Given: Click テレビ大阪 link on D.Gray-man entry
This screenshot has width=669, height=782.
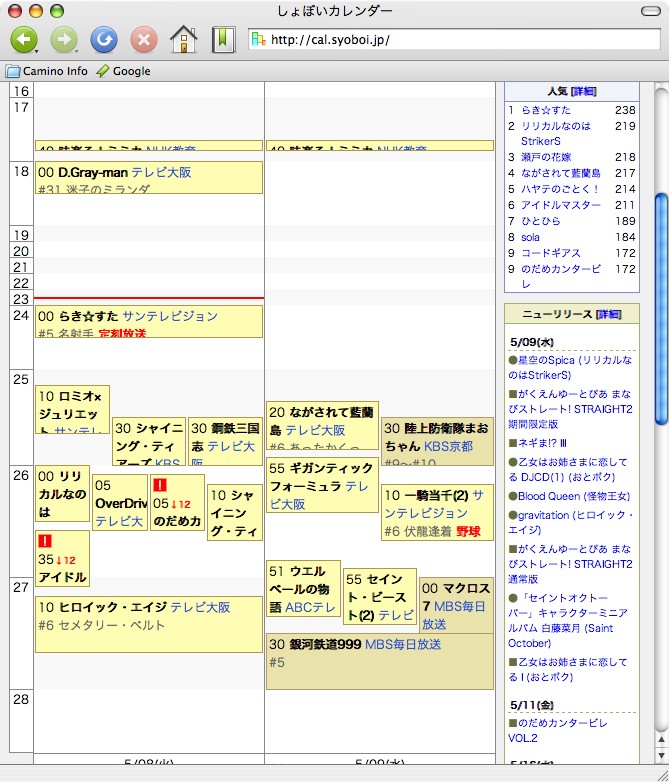Looking at the screenshot, I should coord(161,173).
